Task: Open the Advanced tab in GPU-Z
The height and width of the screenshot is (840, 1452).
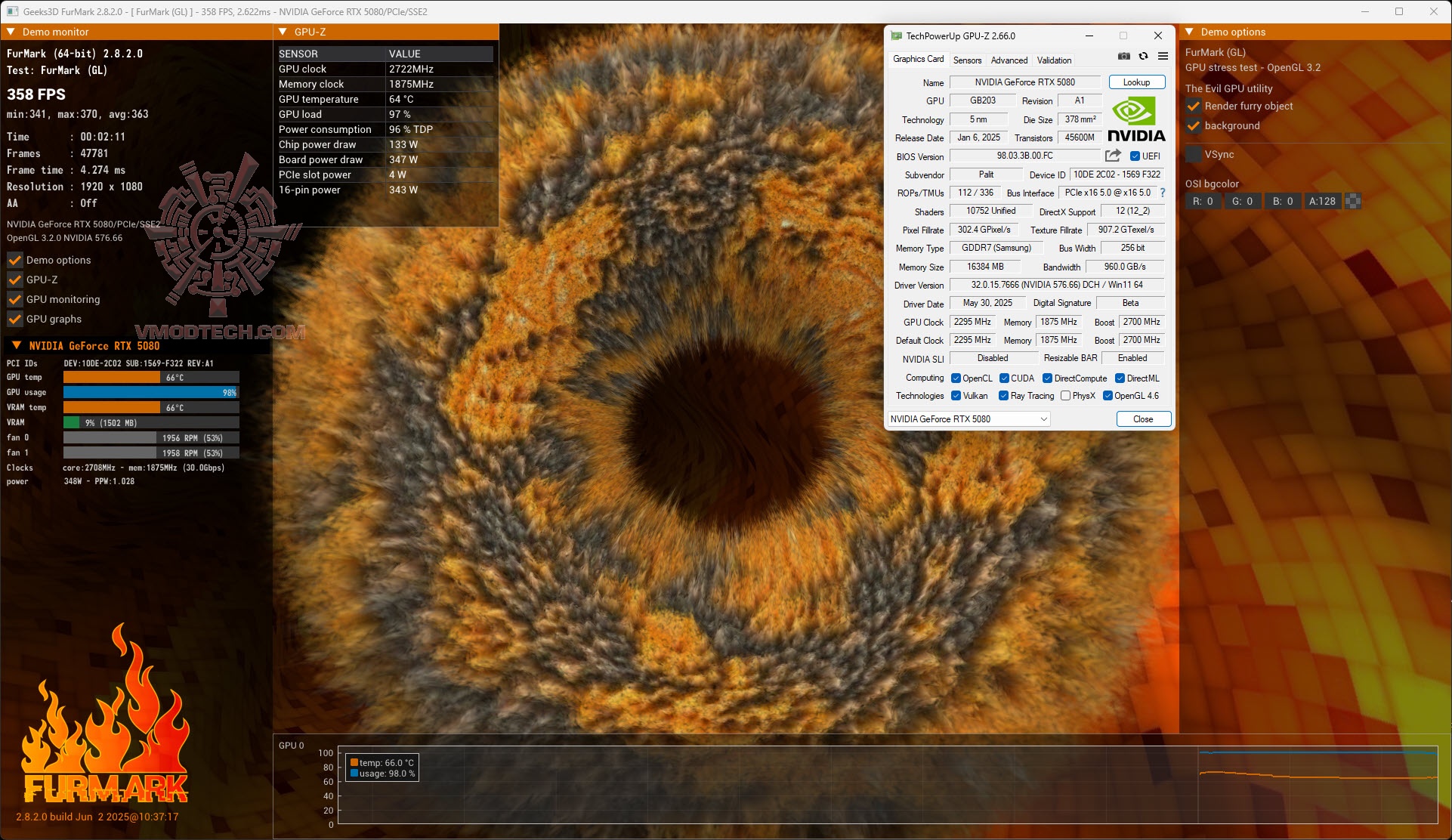Action: [x=1009, y=60]
